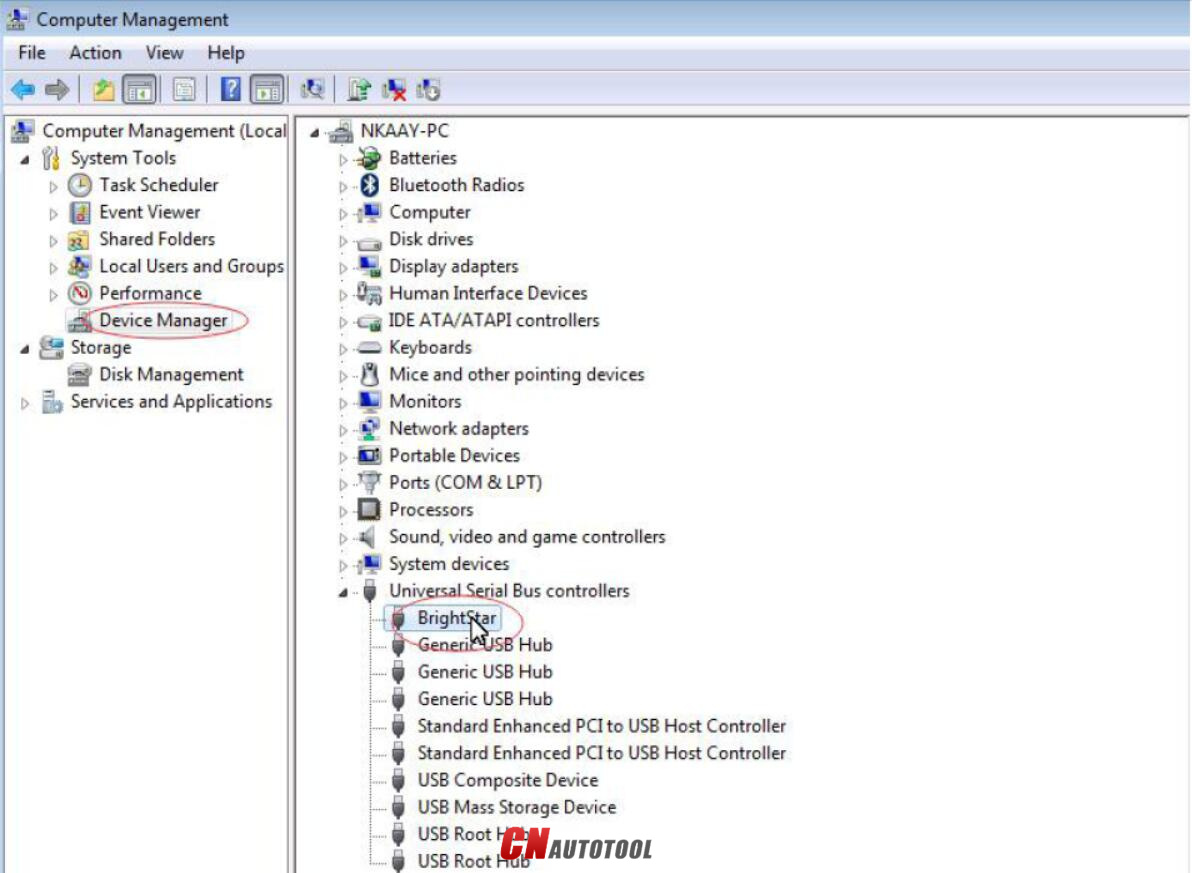Click the Keyboards category icon
This screenshot has width=1192, height=873.
coord(369,348)
